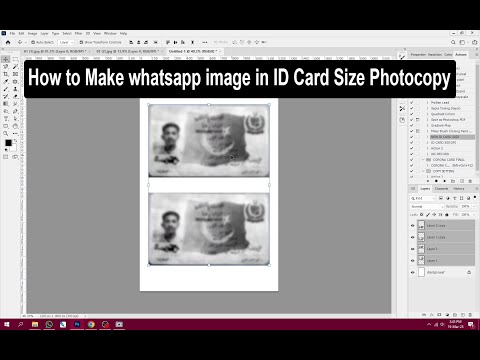Screen dimensions: 480x360
Task: Click the fx layer style icon
Action: (x=432, y=315)
